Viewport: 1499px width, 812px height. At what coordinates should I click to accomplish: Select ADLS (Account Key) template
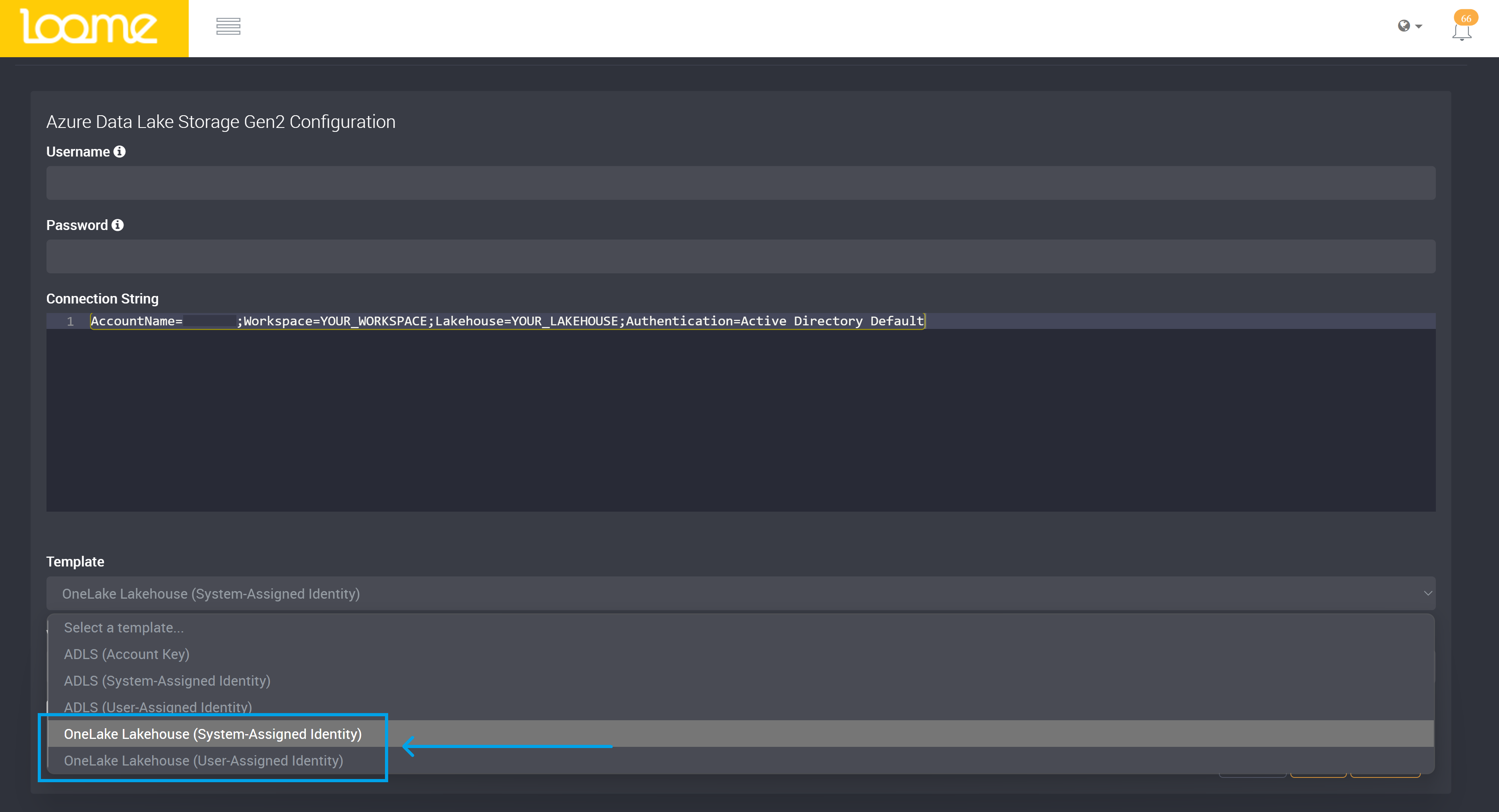coord(741,654)
